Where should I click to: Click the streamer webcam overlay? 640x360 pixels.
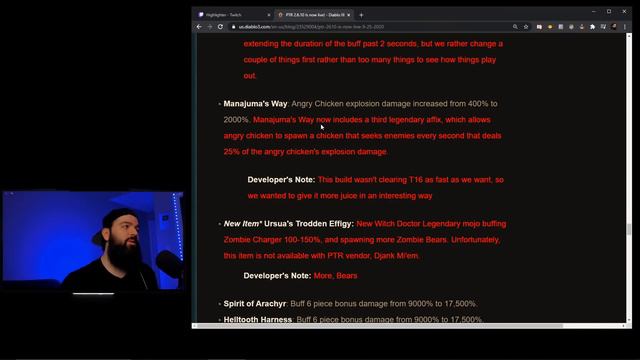[93, 241]
